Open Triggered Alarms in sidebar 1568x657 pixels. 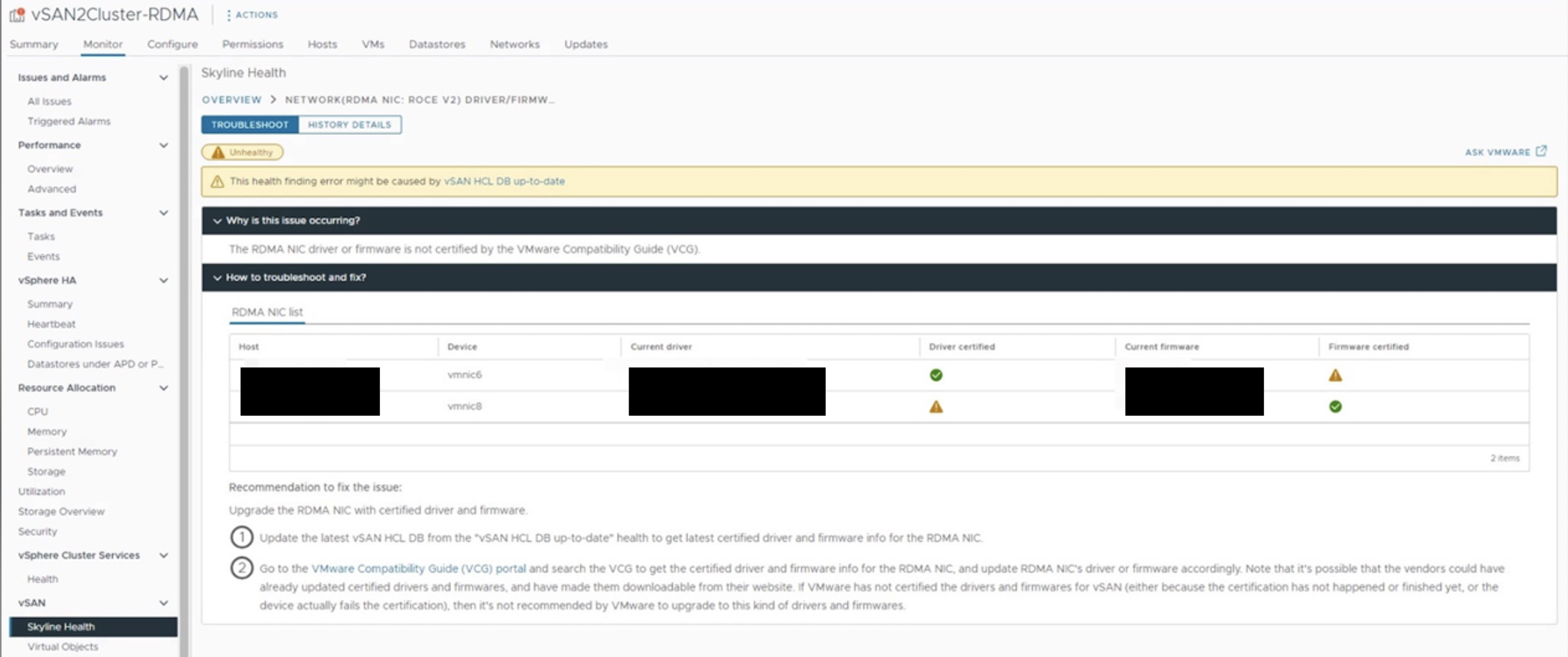click(x=69, y=122)
